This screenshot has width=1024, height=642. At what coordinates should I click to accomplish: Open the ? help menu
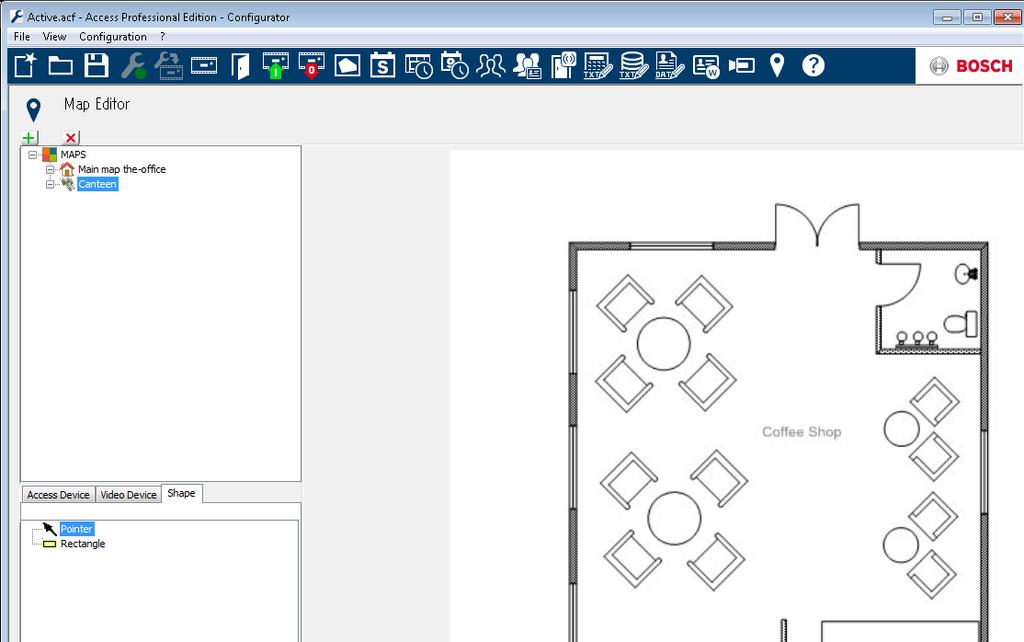163,37
